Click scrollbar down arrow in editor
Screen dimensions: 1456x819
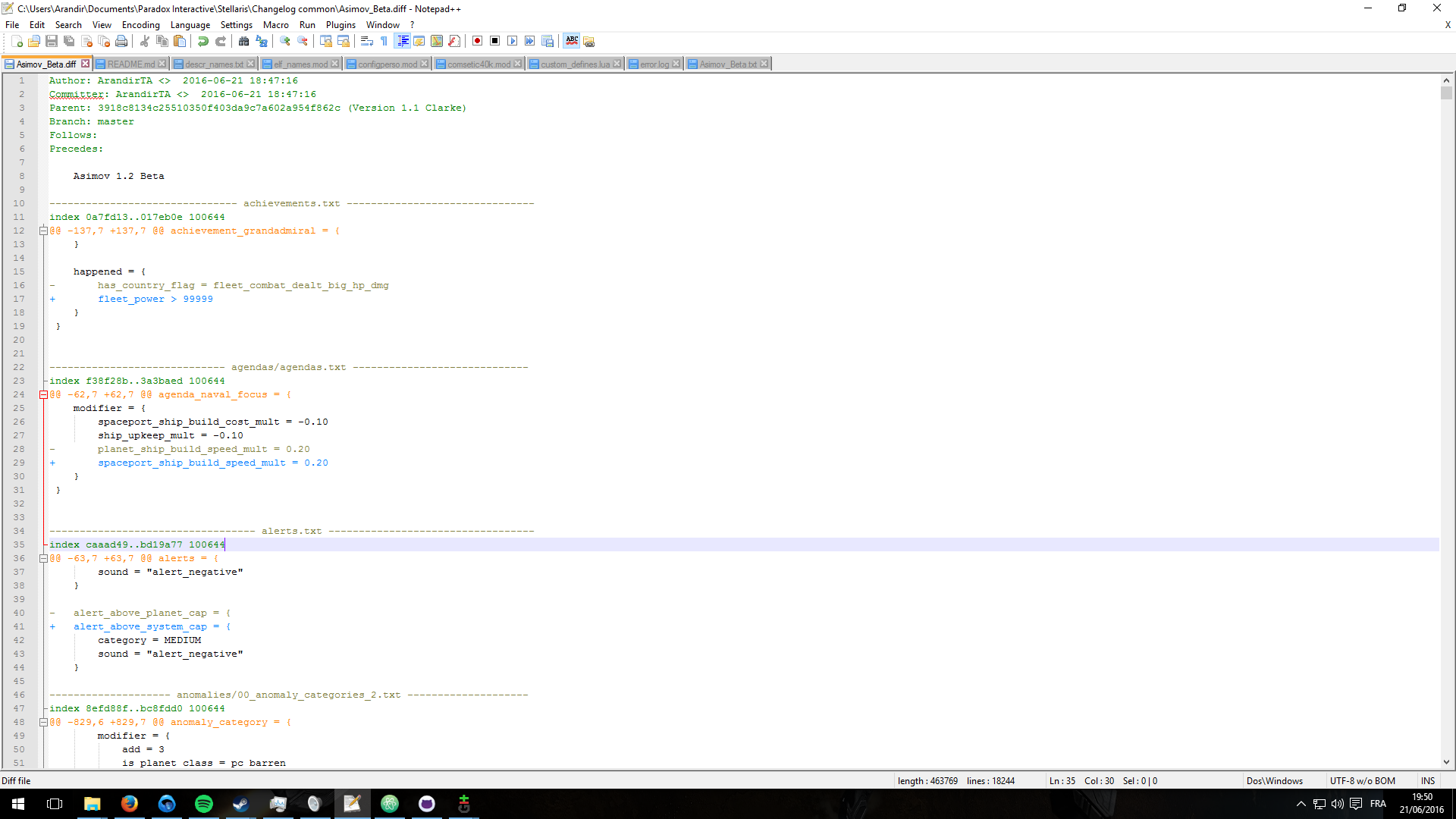[x=1446, y=762]
